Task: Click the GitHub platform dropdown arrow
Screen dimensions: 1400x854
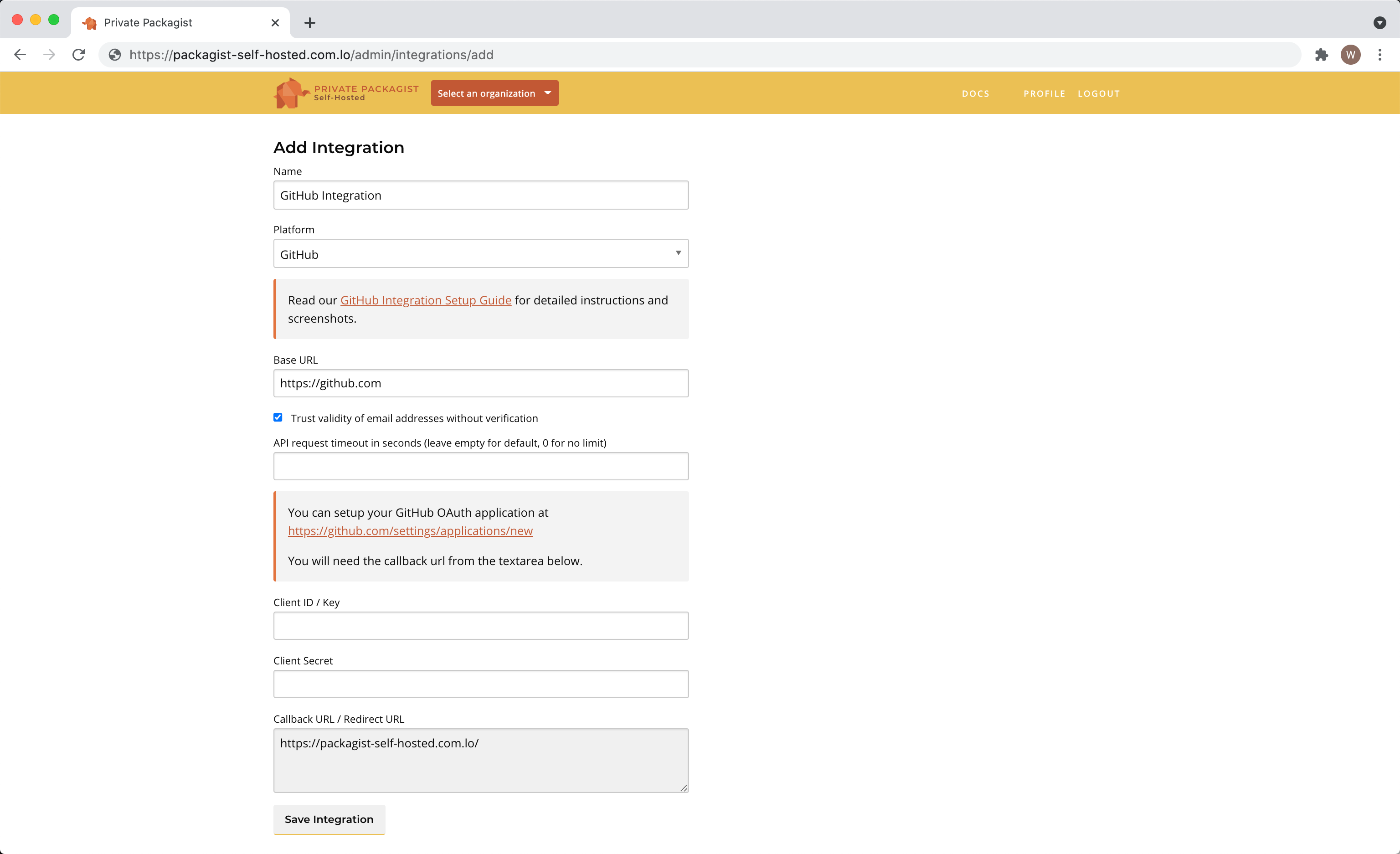Action: tap(677, 252)
